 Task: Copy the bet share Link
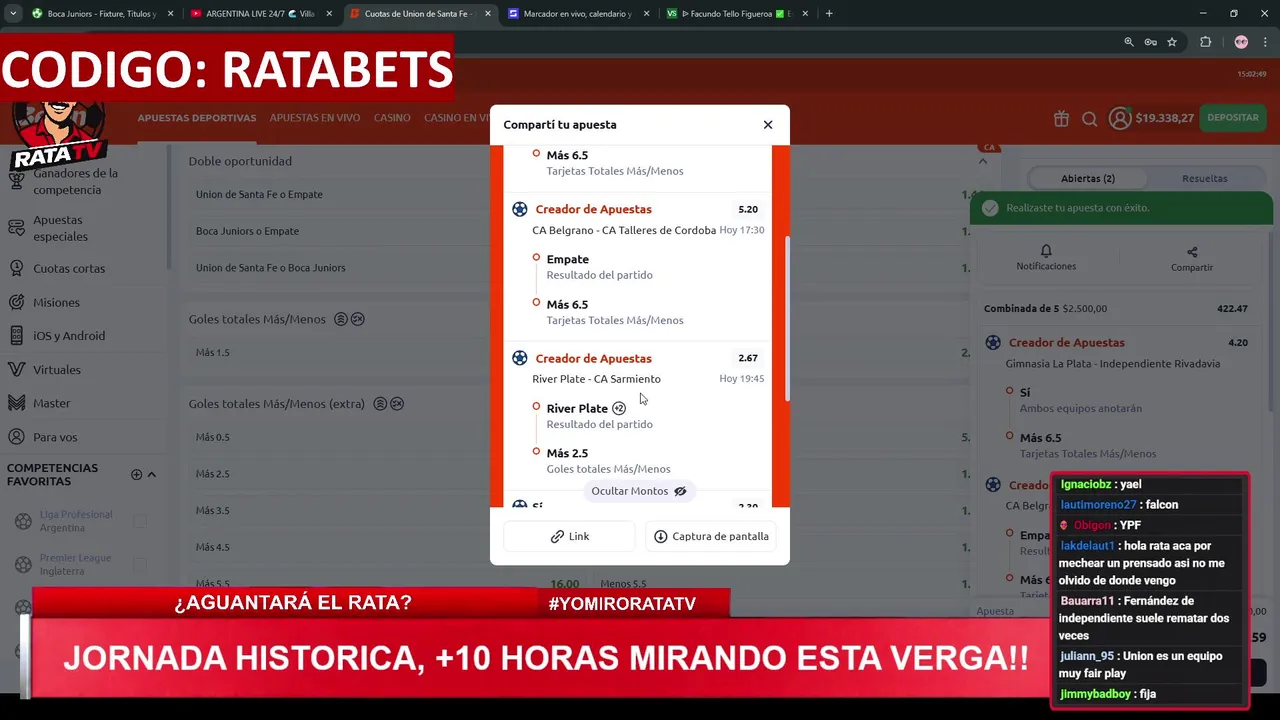click(x=569, y=536)
